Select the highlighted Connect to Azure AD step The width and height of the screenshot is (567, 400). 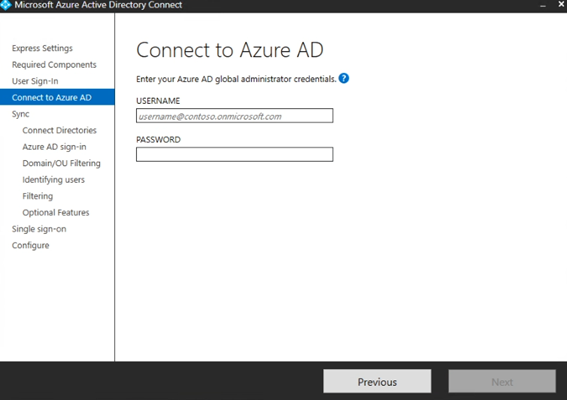click(57, 97)
